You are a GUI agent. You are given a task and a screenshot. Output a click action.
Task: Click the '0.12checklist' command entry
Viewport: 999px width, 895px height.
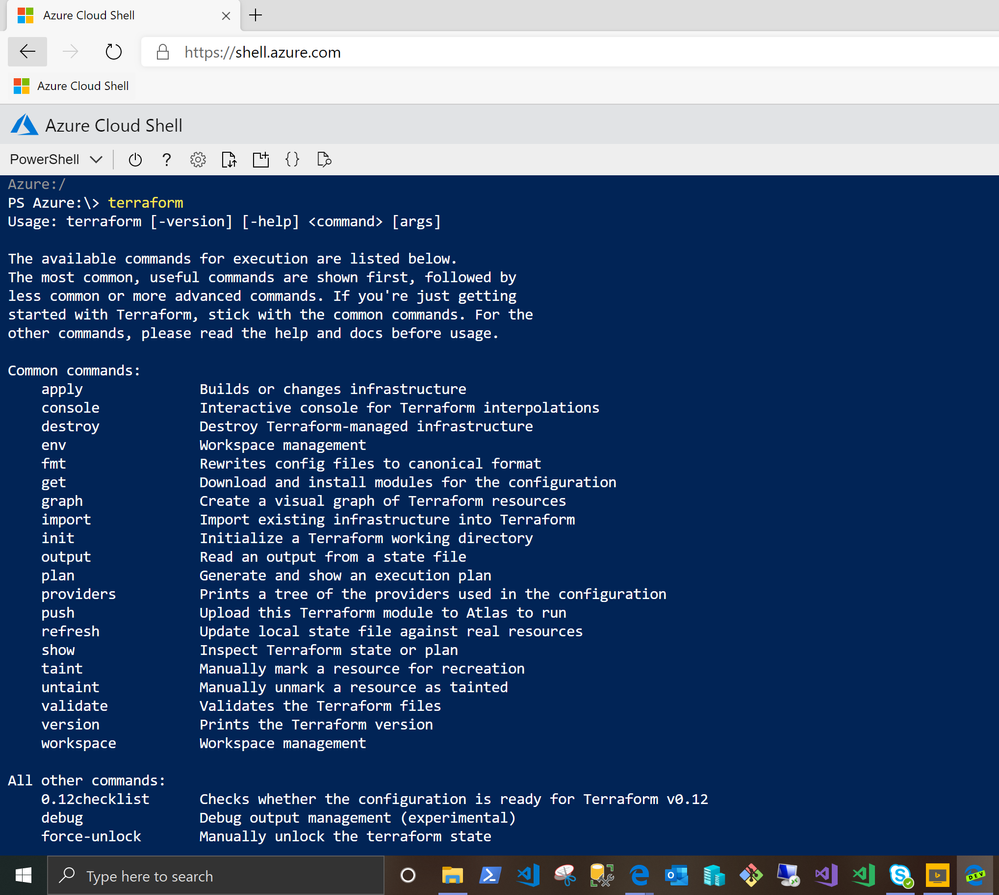[95, 799]
